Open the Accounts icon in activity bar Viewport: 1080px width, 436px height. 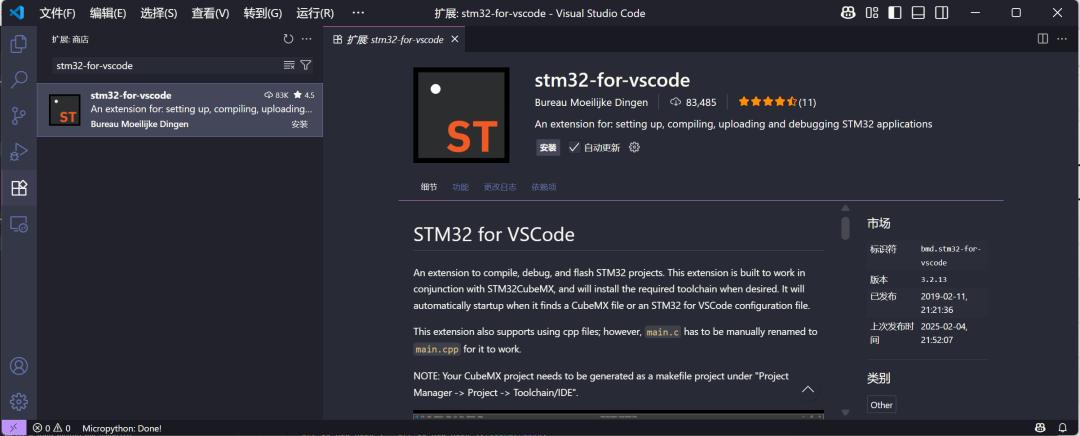19,366
